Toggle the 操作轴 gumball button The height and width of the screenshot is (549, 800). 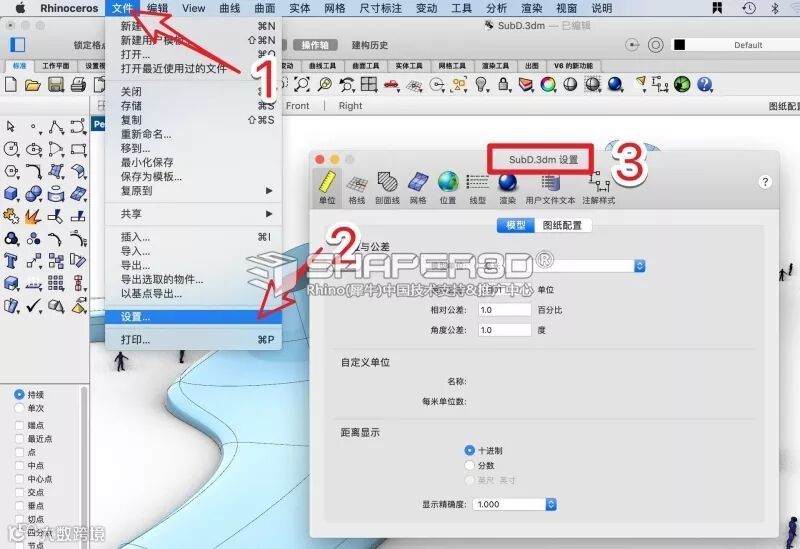pos(315,45)
